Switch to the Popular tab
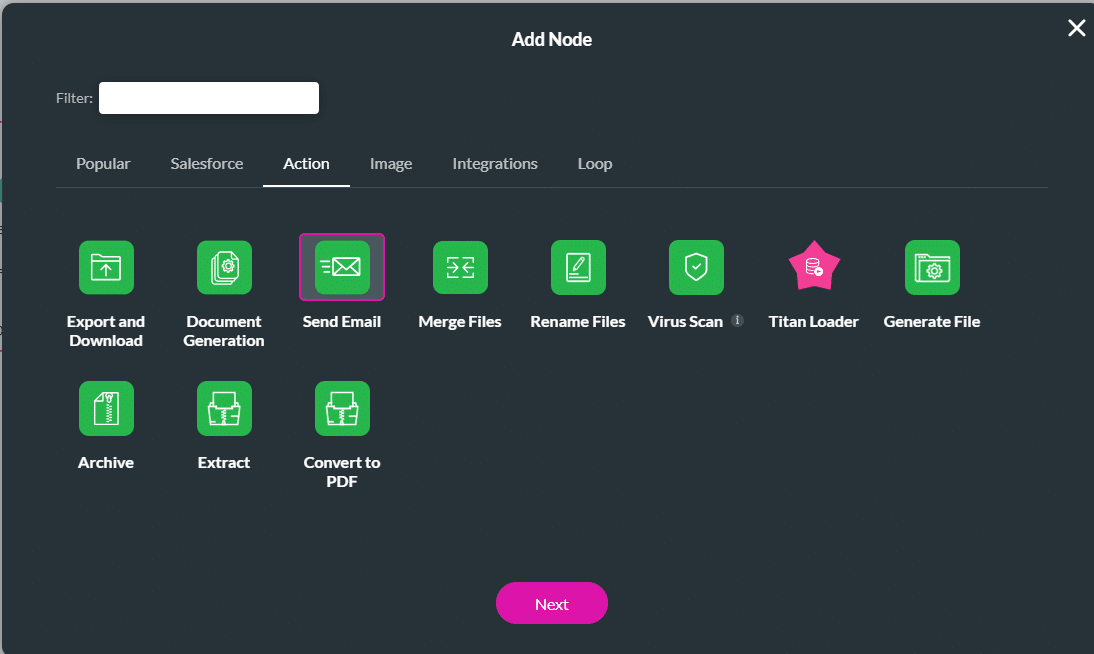The width and height of the screenshot is (1094, 654). point(103,163)
